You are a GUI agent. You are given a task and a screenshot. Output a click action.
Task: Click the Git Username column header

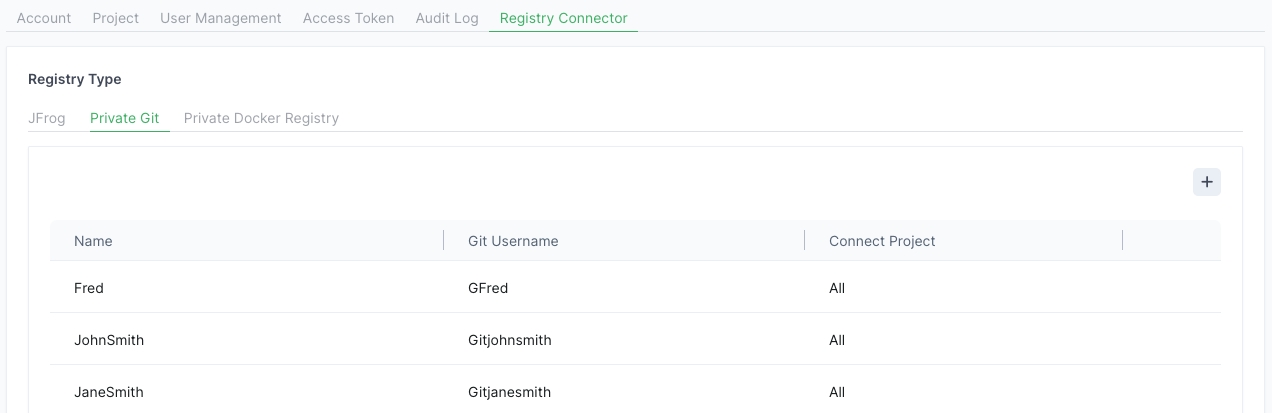[x=513, y=241]
